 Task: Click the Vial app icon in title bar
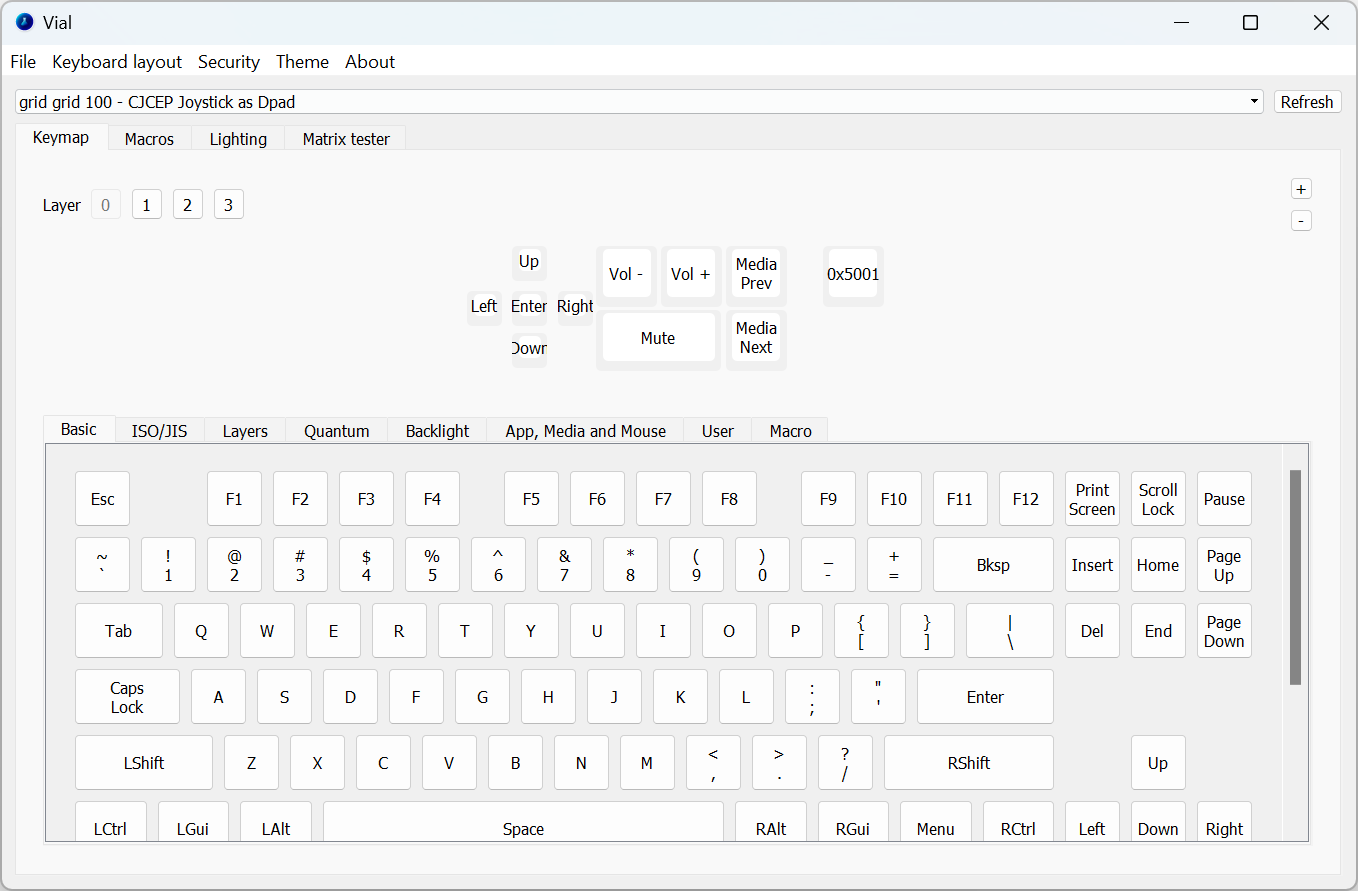coord(25,22)
